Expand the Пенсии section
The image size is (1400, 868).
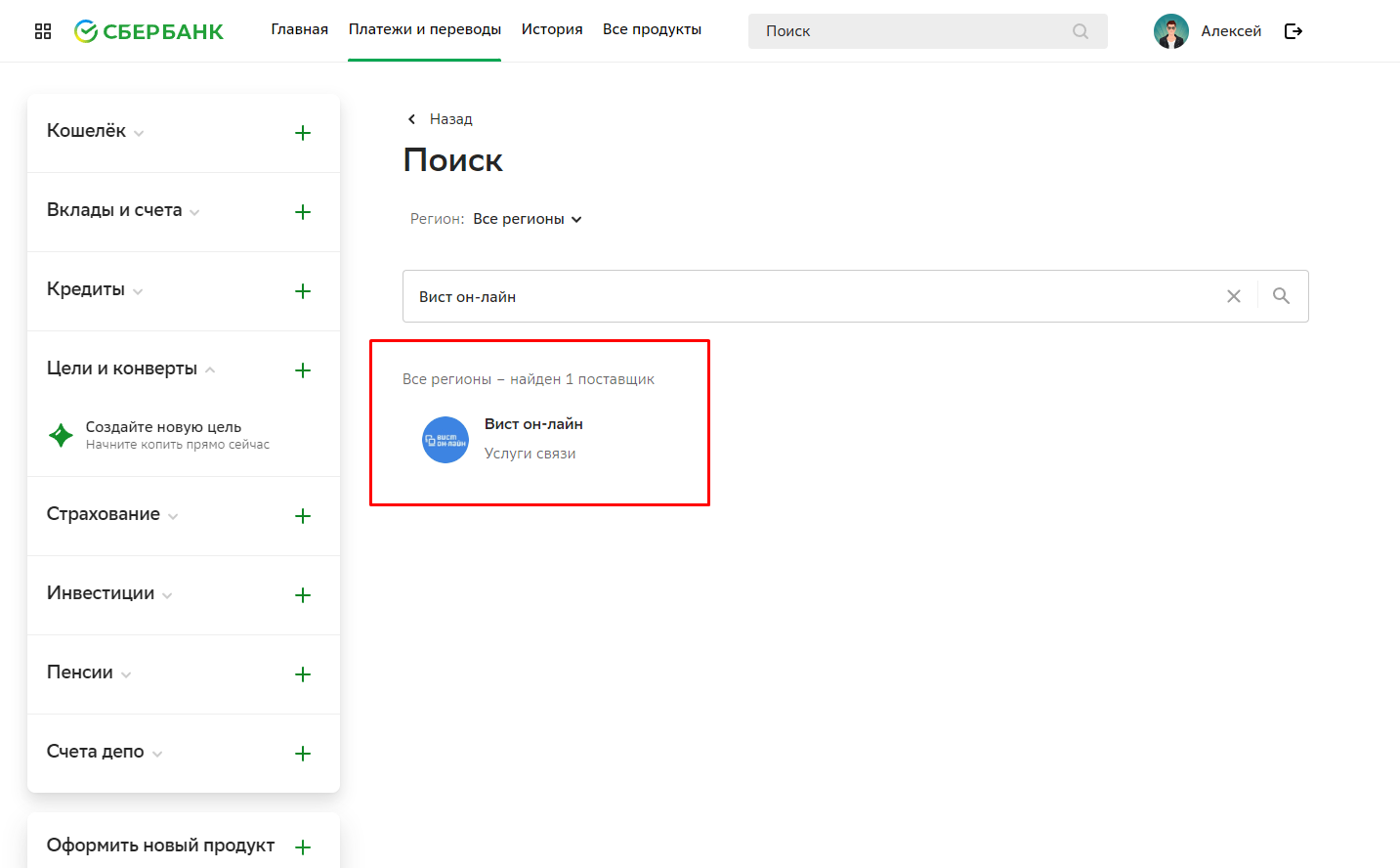[x=126, y=674]
